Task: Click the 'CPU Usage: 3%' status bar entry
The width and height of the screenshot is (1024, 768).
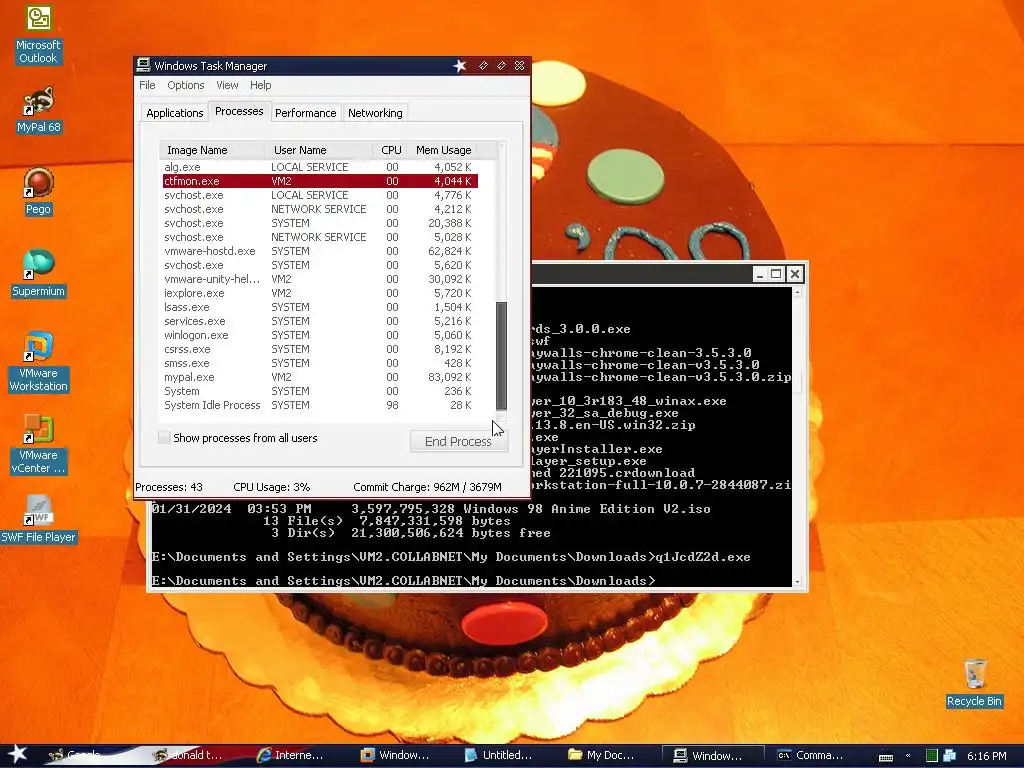Action: coord(272,487)
